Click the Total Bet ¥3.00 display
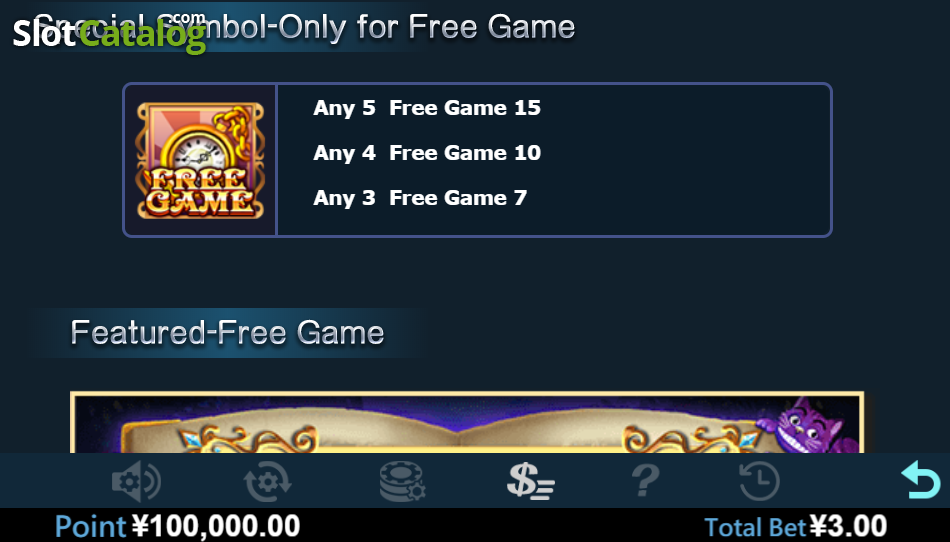 pyautogui.click(x=796, y=526)
